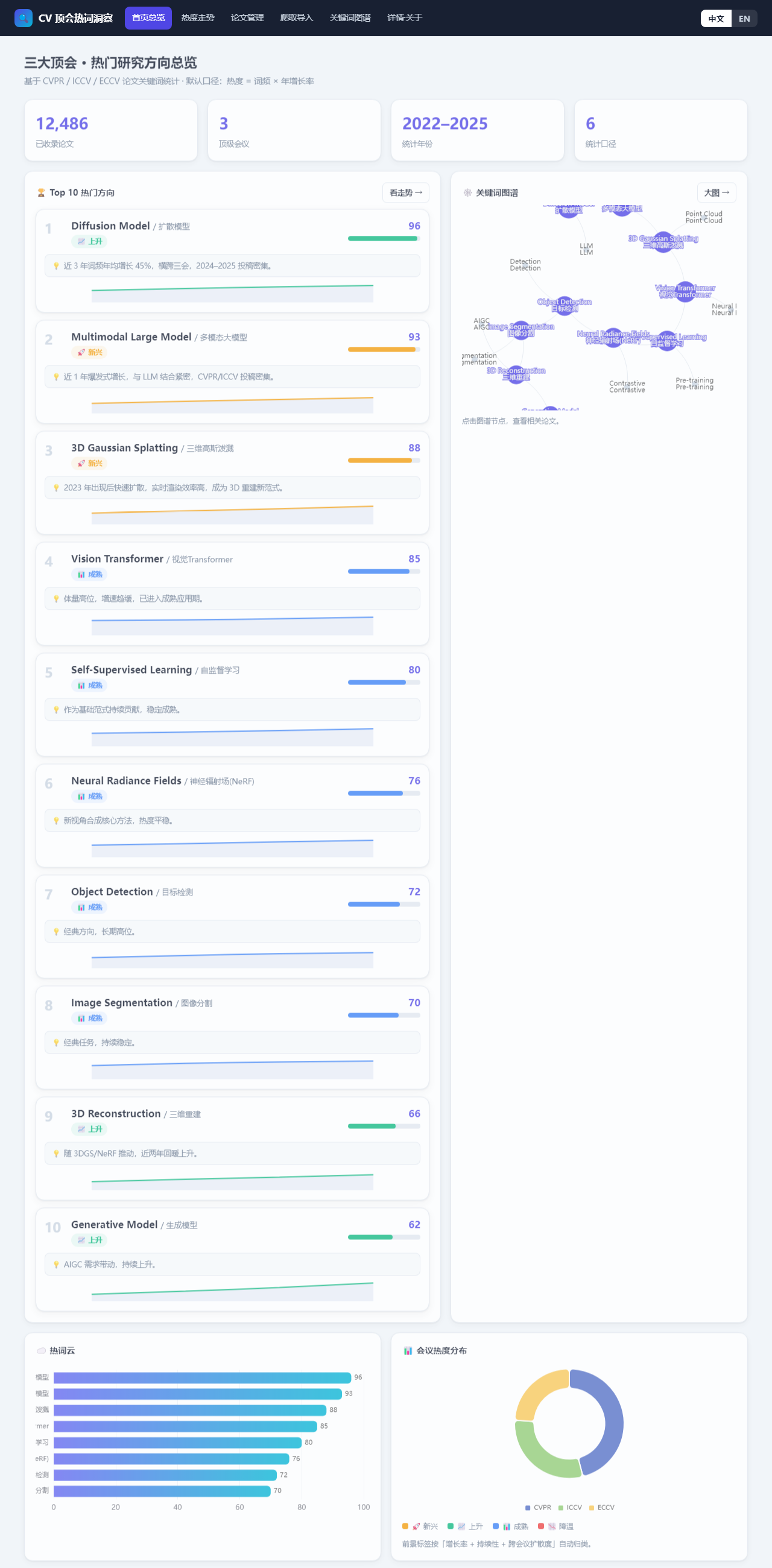This screenshot has width=772, height=1568.
Task: Click the 看走势 → button
Action: click(405, 192)
